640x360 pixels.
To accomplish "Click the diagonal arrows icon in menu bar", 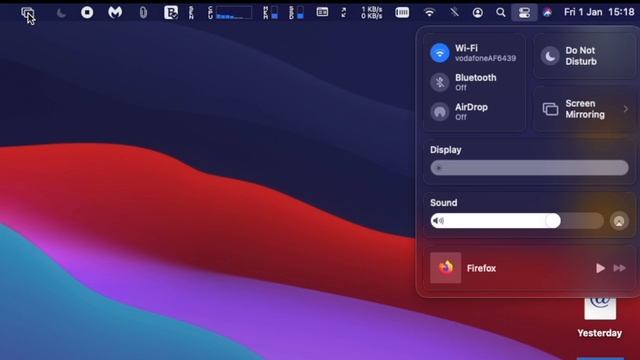I will pos(344,13).
